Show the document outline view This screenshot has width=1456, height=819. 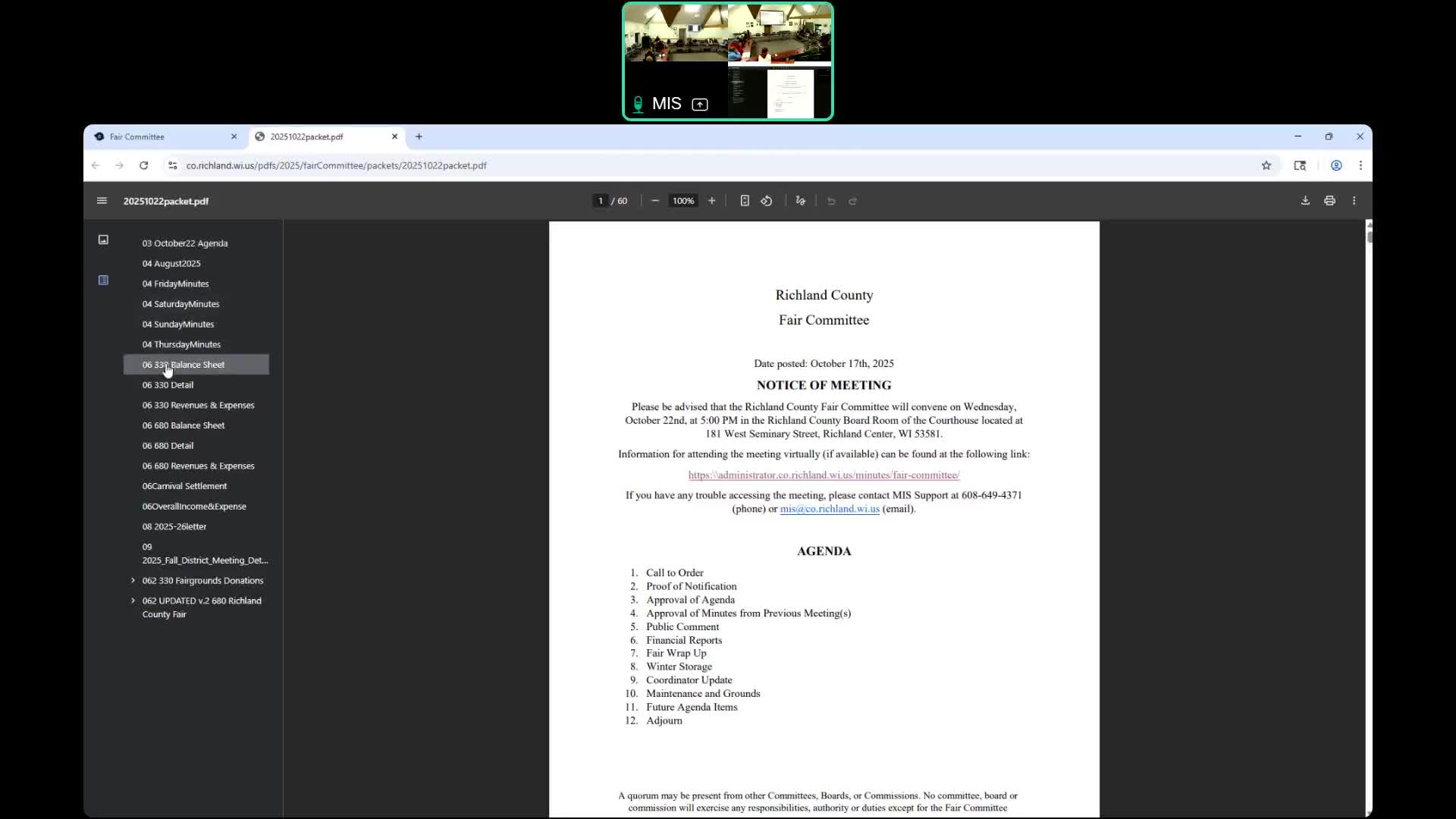[103, 281]
